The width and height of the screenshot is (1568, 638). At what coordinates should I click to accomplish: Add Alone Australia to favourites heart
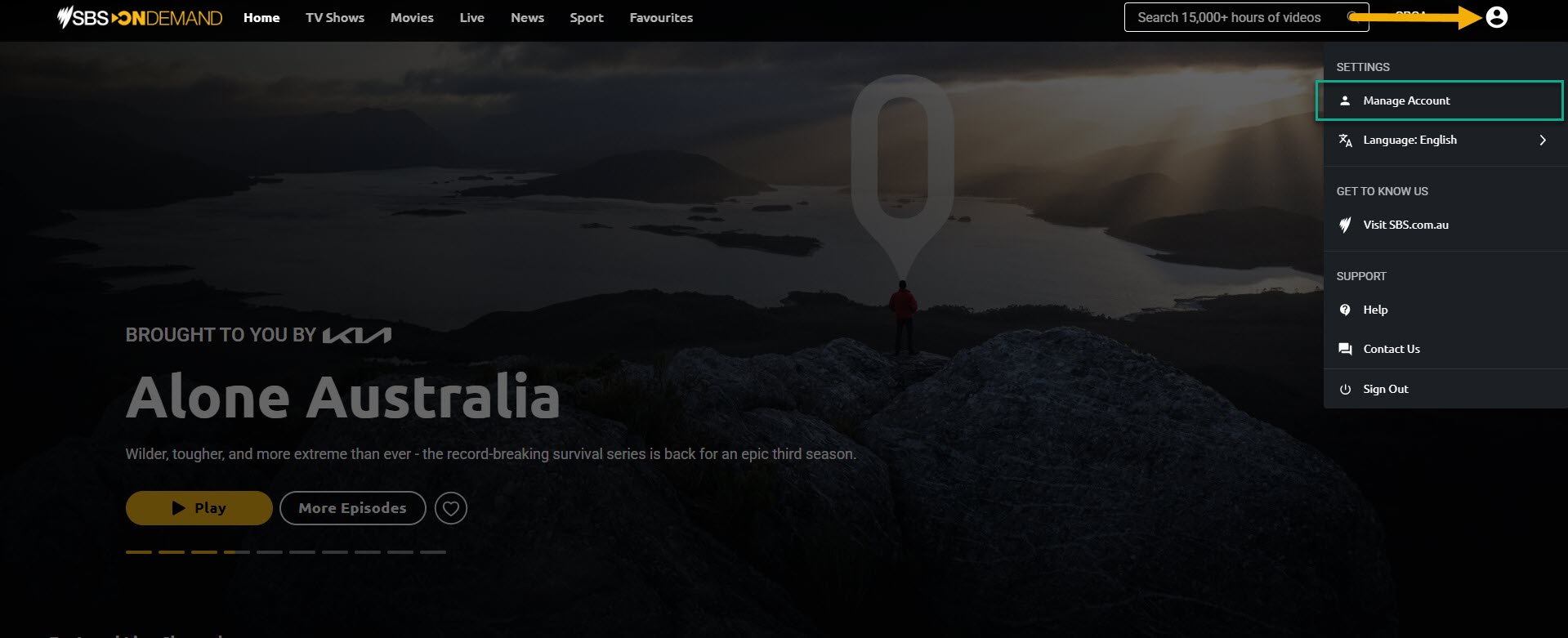pyautogui.click(x=451, y=508)
